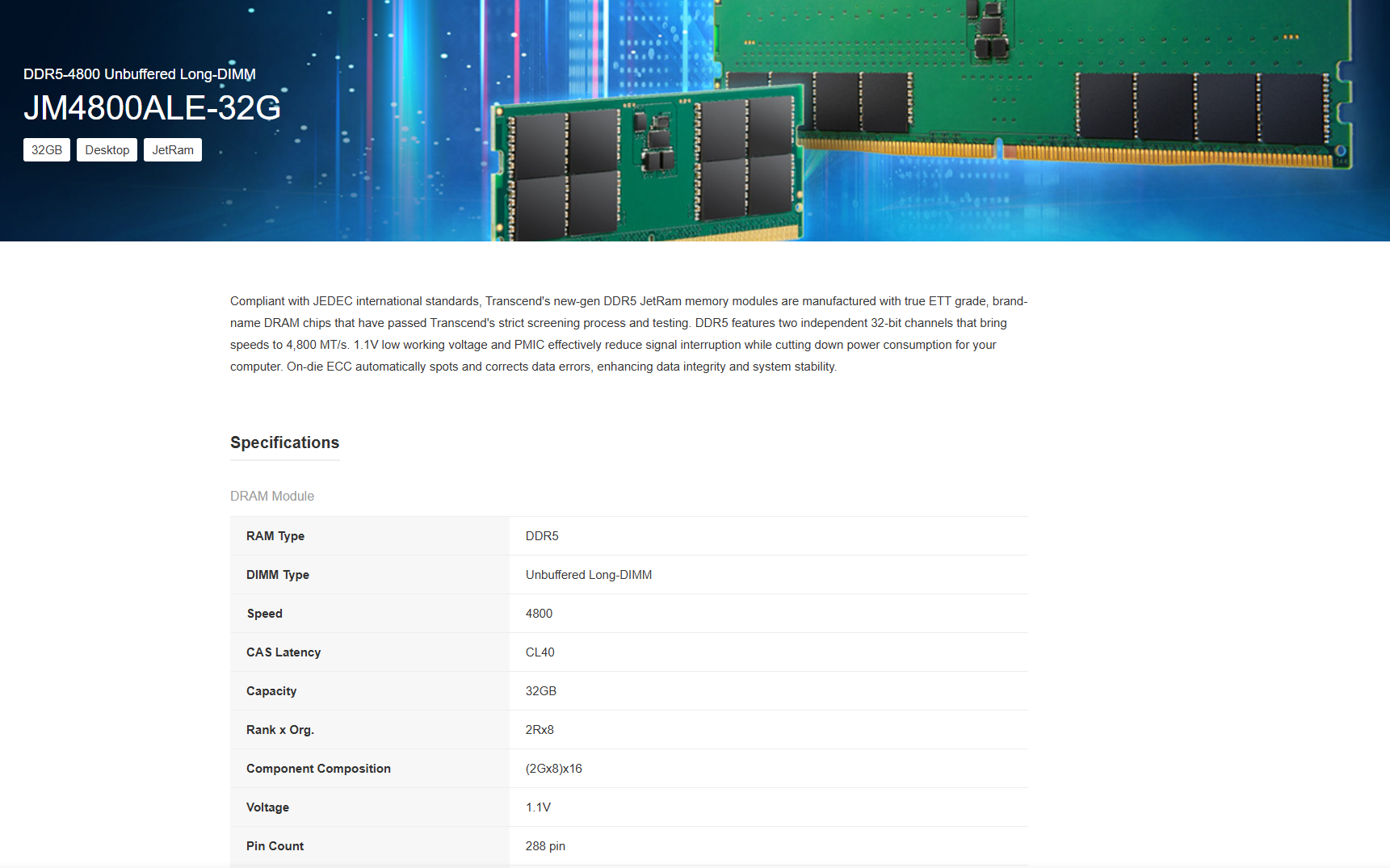Viewport: 1390px width, 868px height.
Task: Select the 1.1V voltage value
Action: (x=538, y=807)
